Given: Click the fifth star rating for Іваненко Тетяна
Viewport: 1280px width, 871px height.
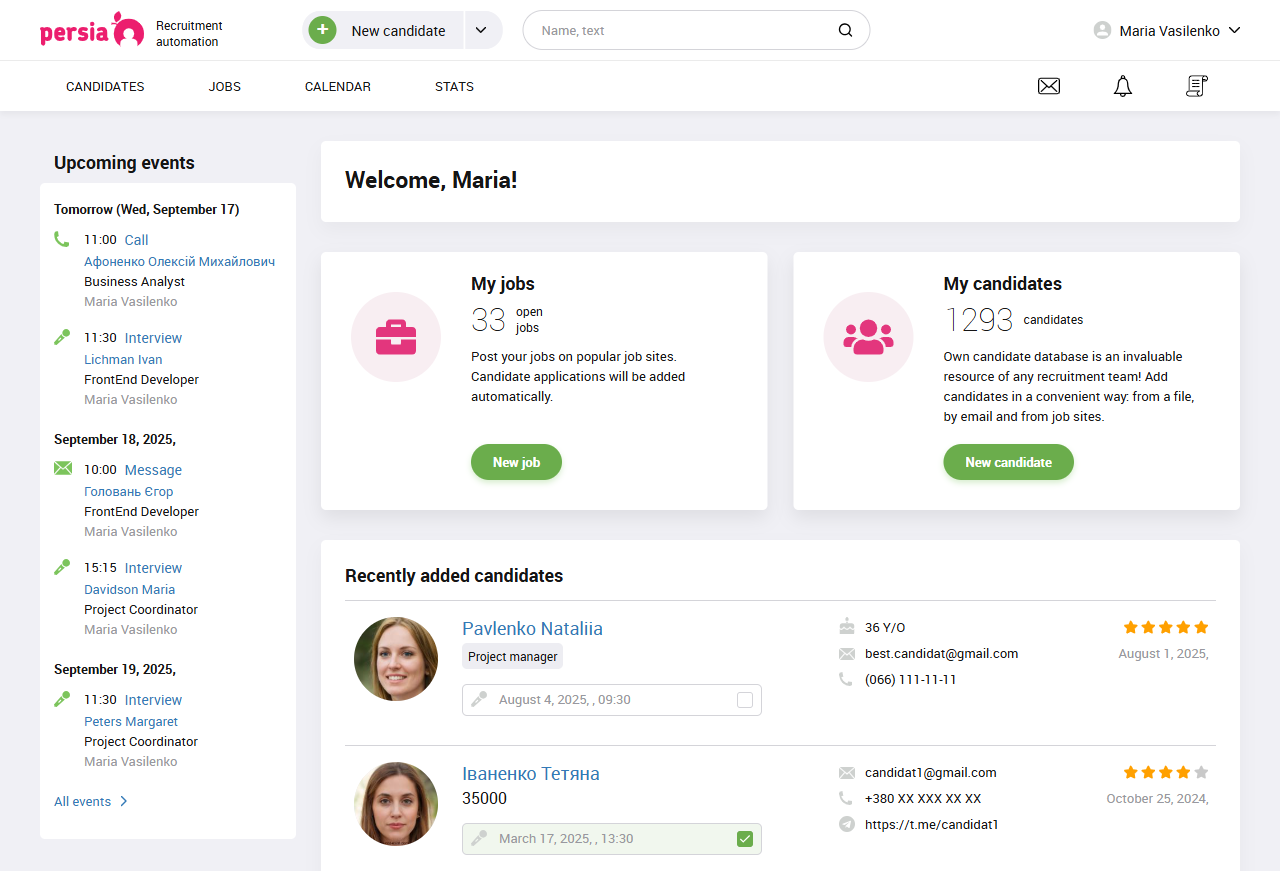Looking at the screenshot, I should point(1199,771).
